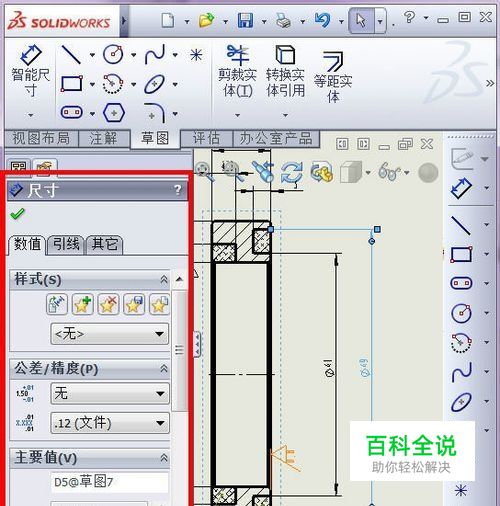Expand the Trim Entities dropdown arrow

[237, 115]
